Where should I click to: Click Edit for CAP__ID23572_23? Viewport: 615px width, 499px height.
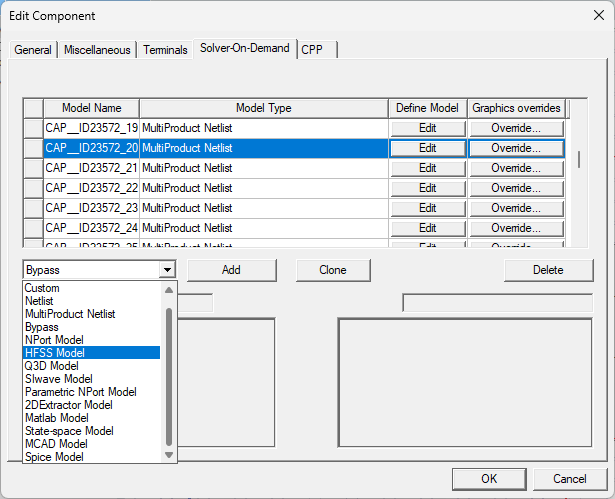click(428, 208)
